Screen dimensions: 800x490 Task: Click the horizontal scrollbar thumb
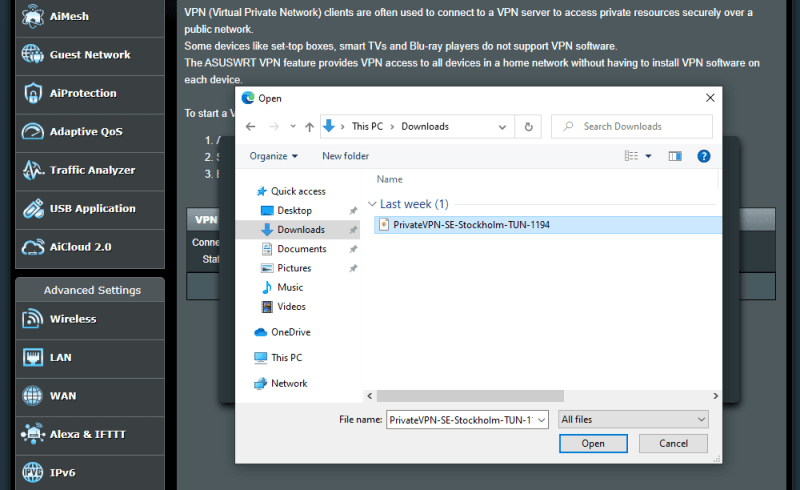(x=470, y=396)
